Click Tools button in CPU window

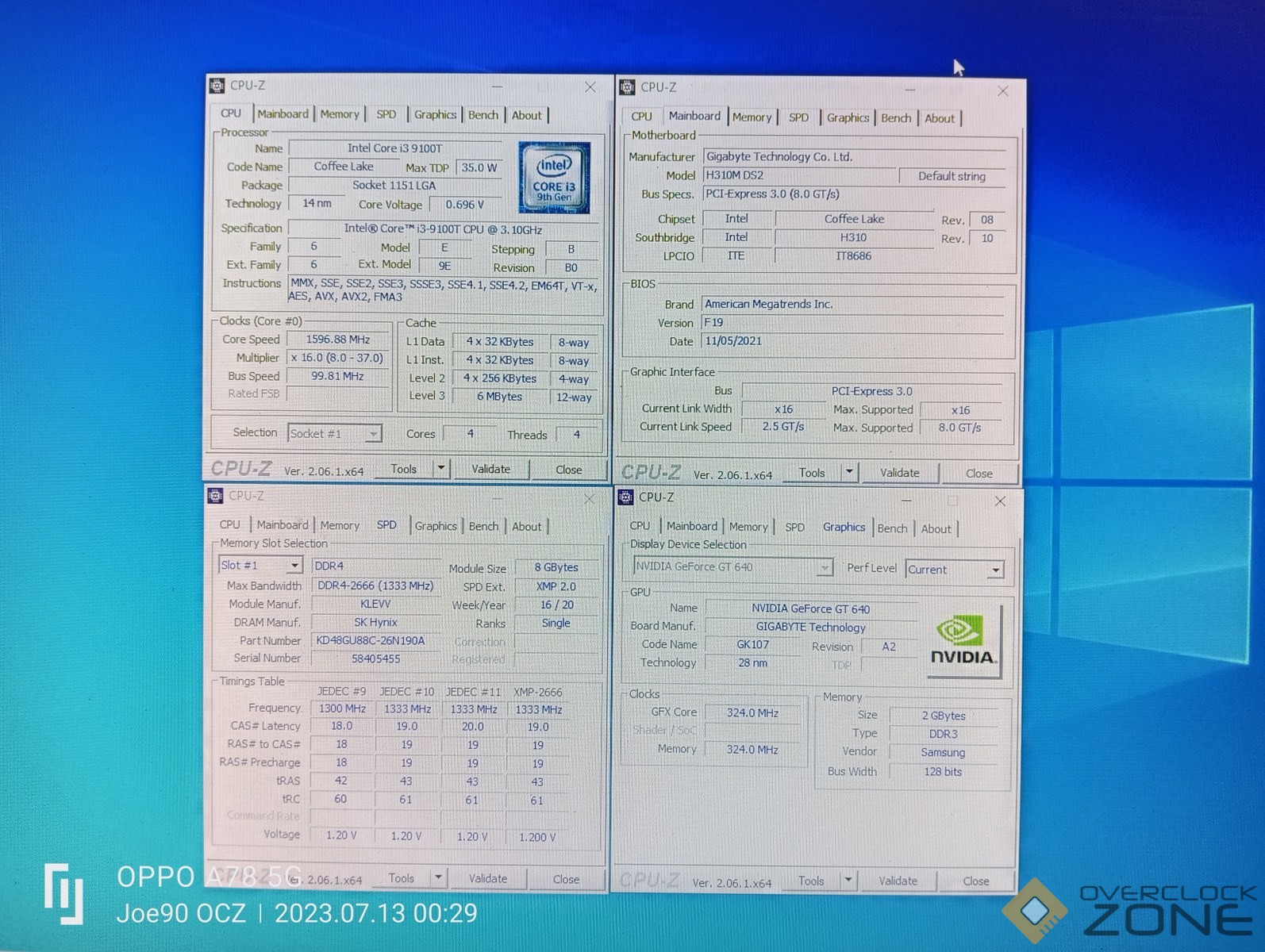point(403,469)
